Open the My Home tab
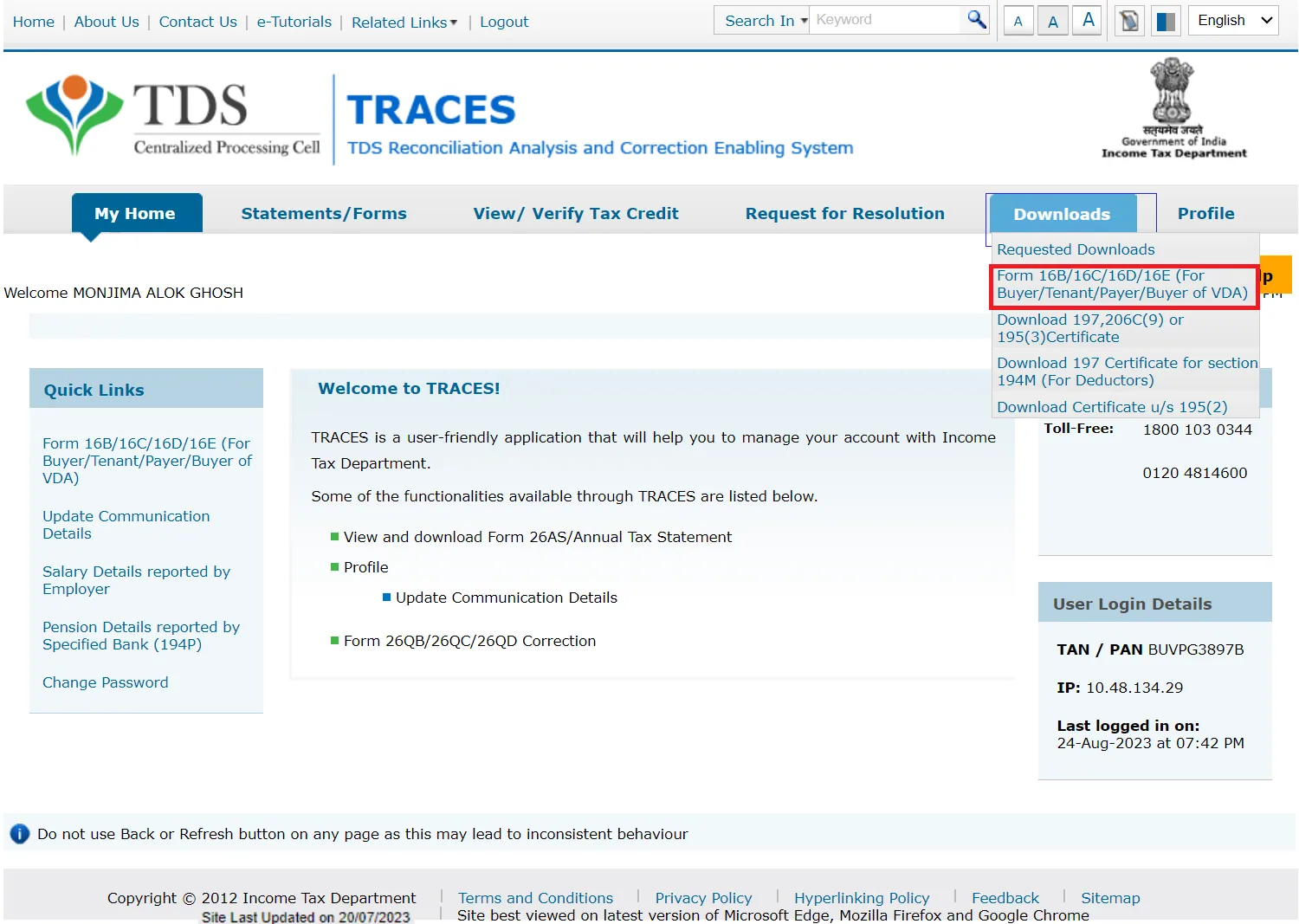This screenshot has height=924, width=1299. [136, 213]
